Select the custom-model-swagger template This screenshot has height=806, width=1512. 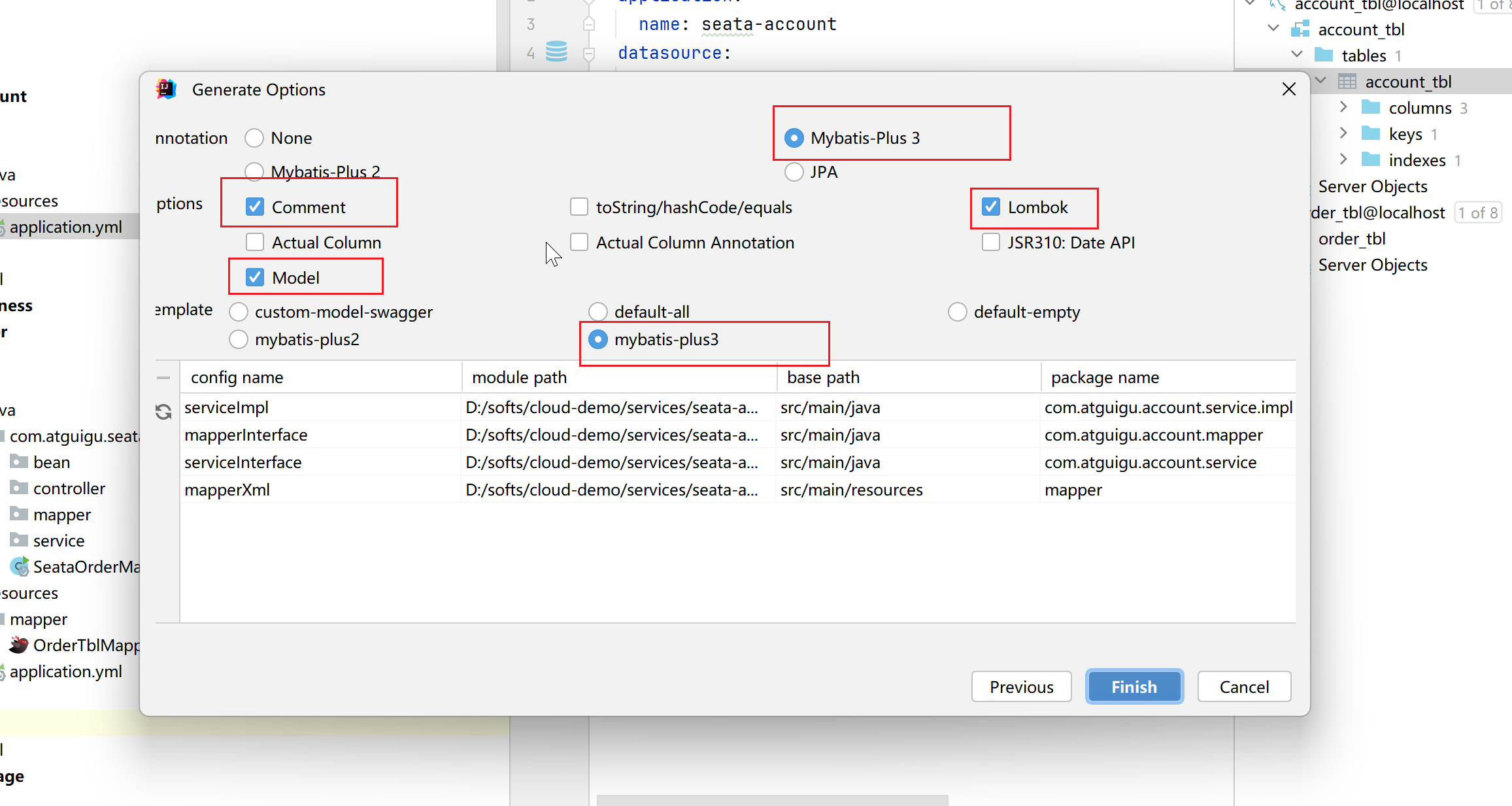(x=239, y=312)
